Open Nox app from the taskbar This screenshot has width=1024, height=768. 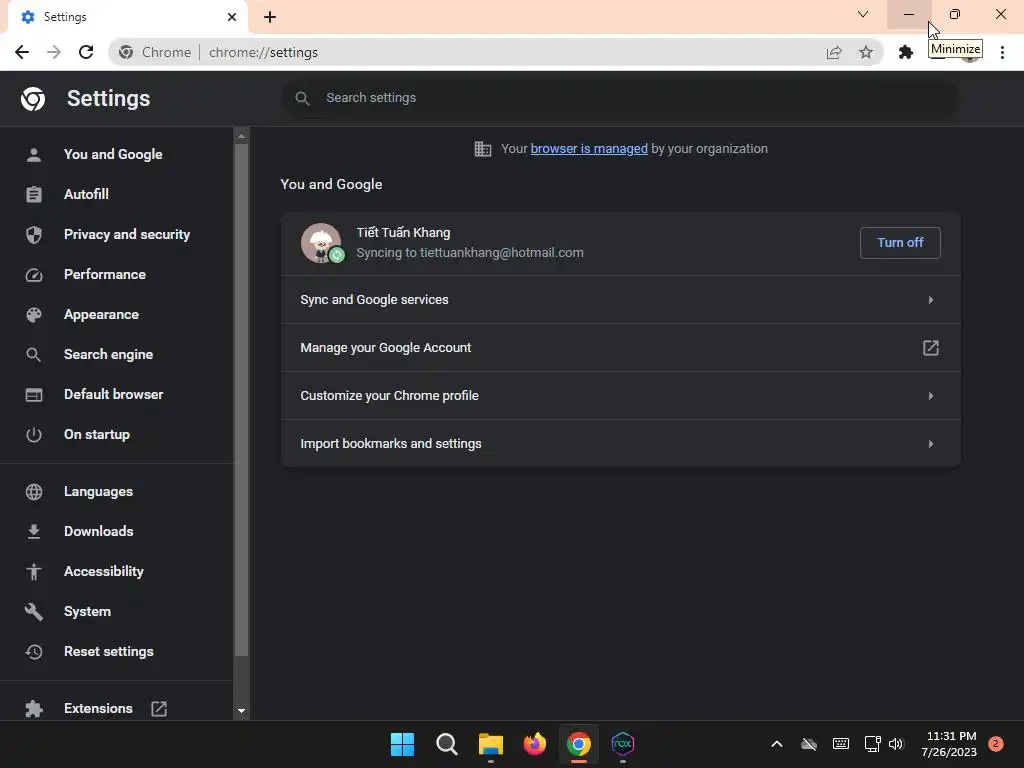coord(622,744)
